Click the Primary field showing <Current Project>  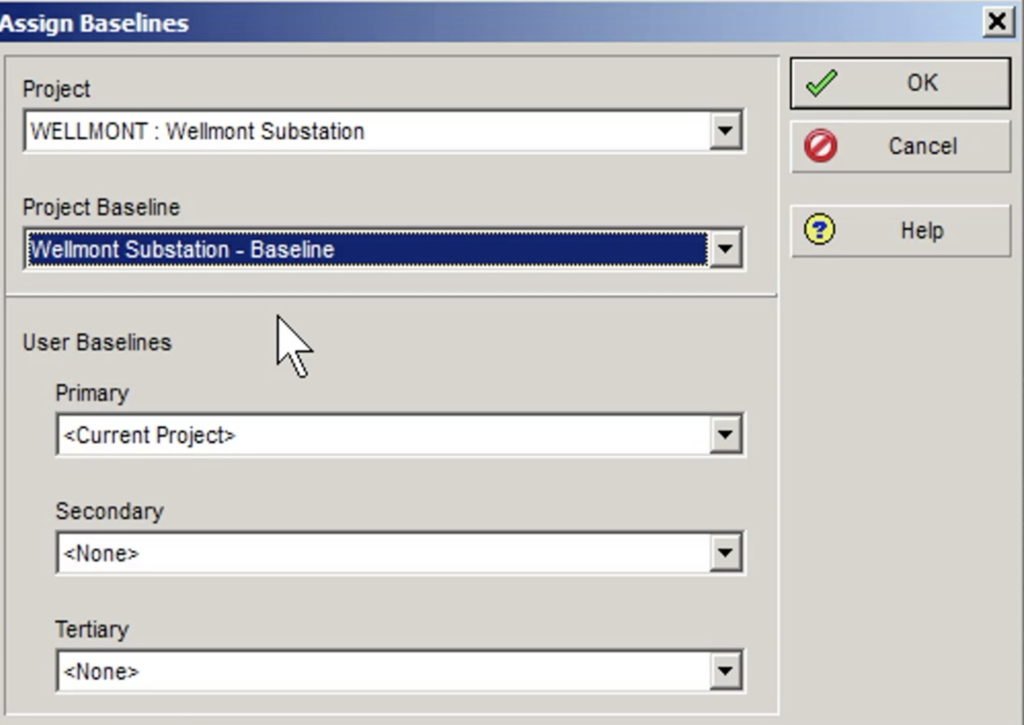pyautogui.click(x=380, y=435)
